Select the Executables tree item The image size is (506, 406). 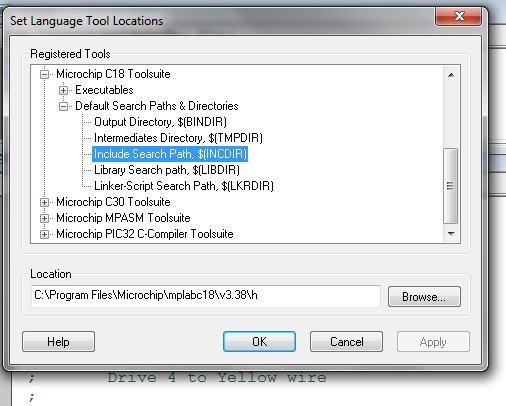click(x=104, y=90)
